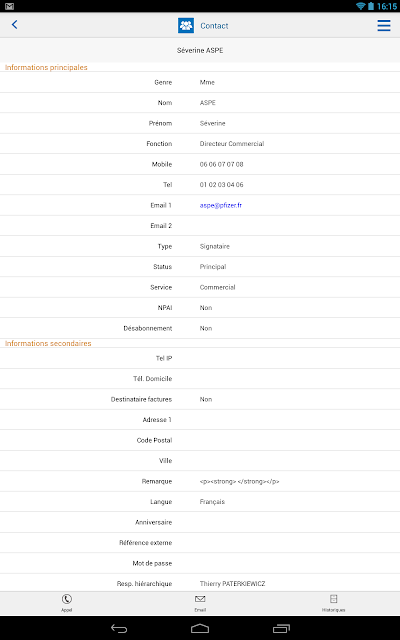Viewport: 400px width, 640px height.
Task: Tap the Séverine ASPE name banner
Action: (200, 50)
